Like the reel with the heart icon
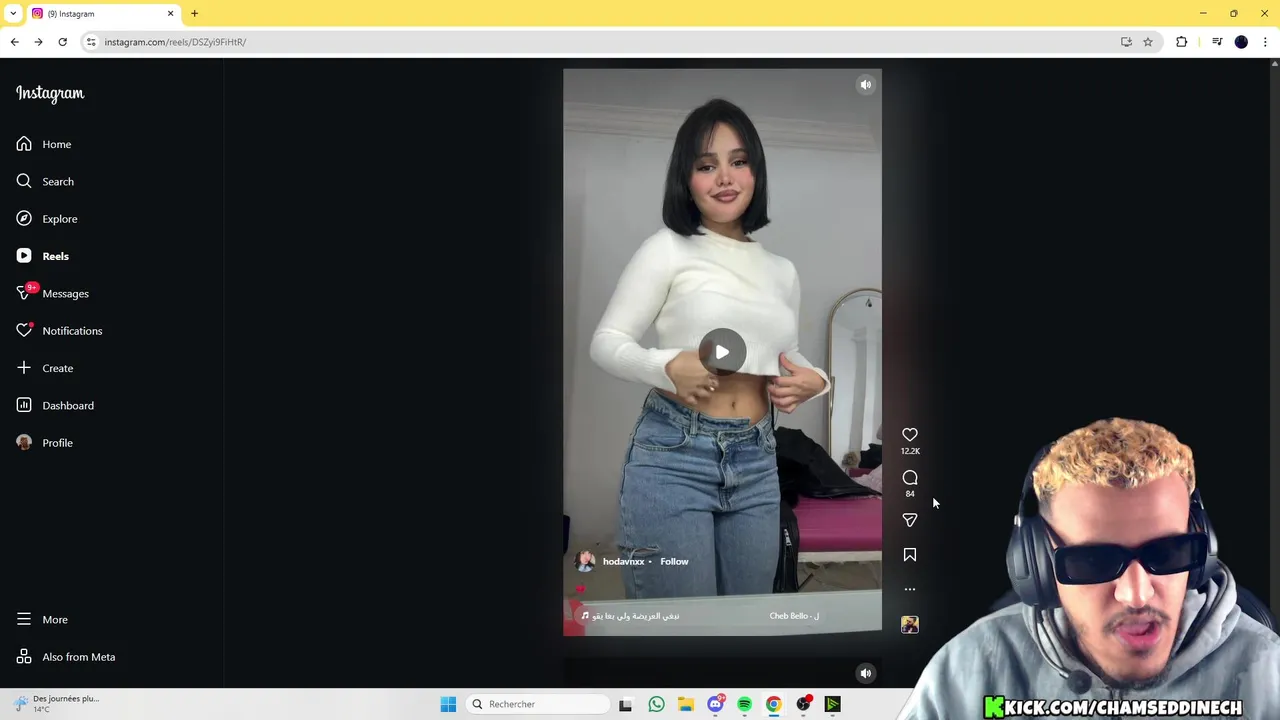Viewport: 1280px width, 720px height. click(910, 435)
